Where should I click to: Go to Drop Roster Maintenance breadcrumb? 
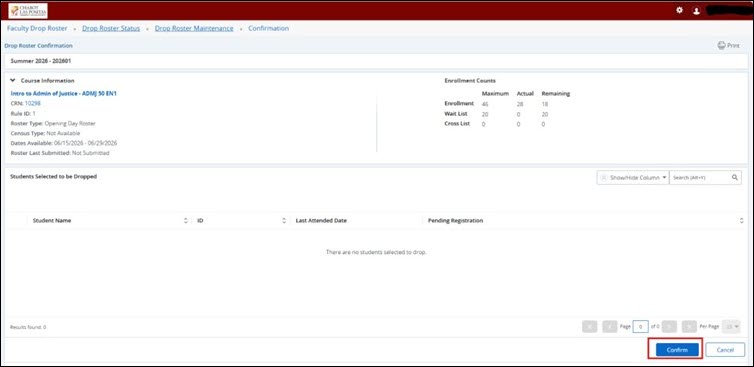(x=194, y=28)
